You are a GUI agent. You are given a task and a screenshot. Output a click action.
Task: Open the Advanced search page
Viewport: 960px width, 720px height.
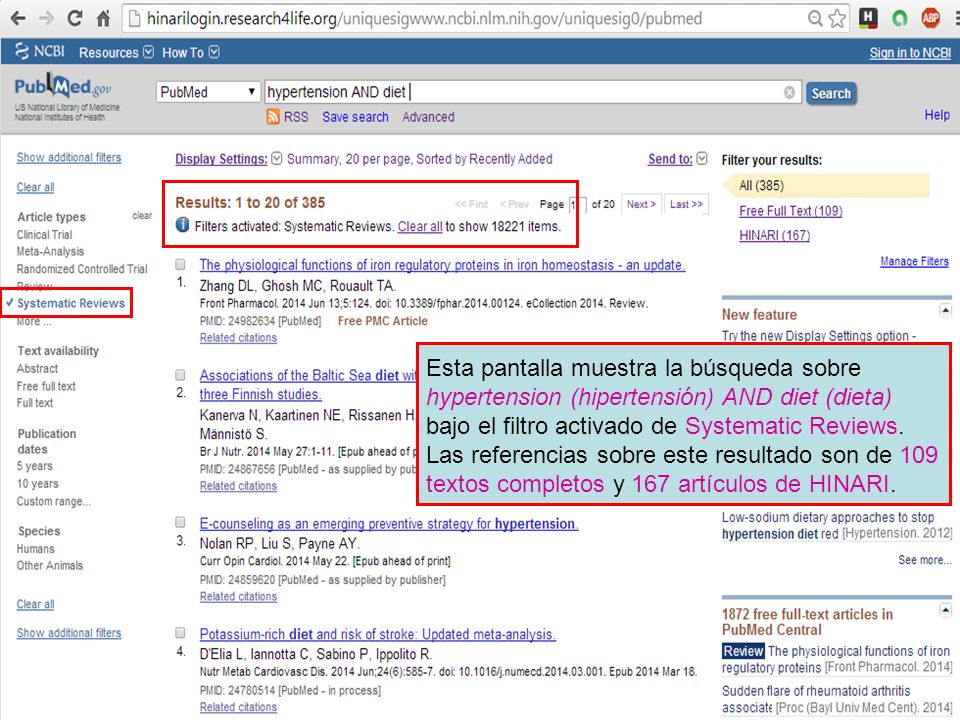tap(428, 117)
